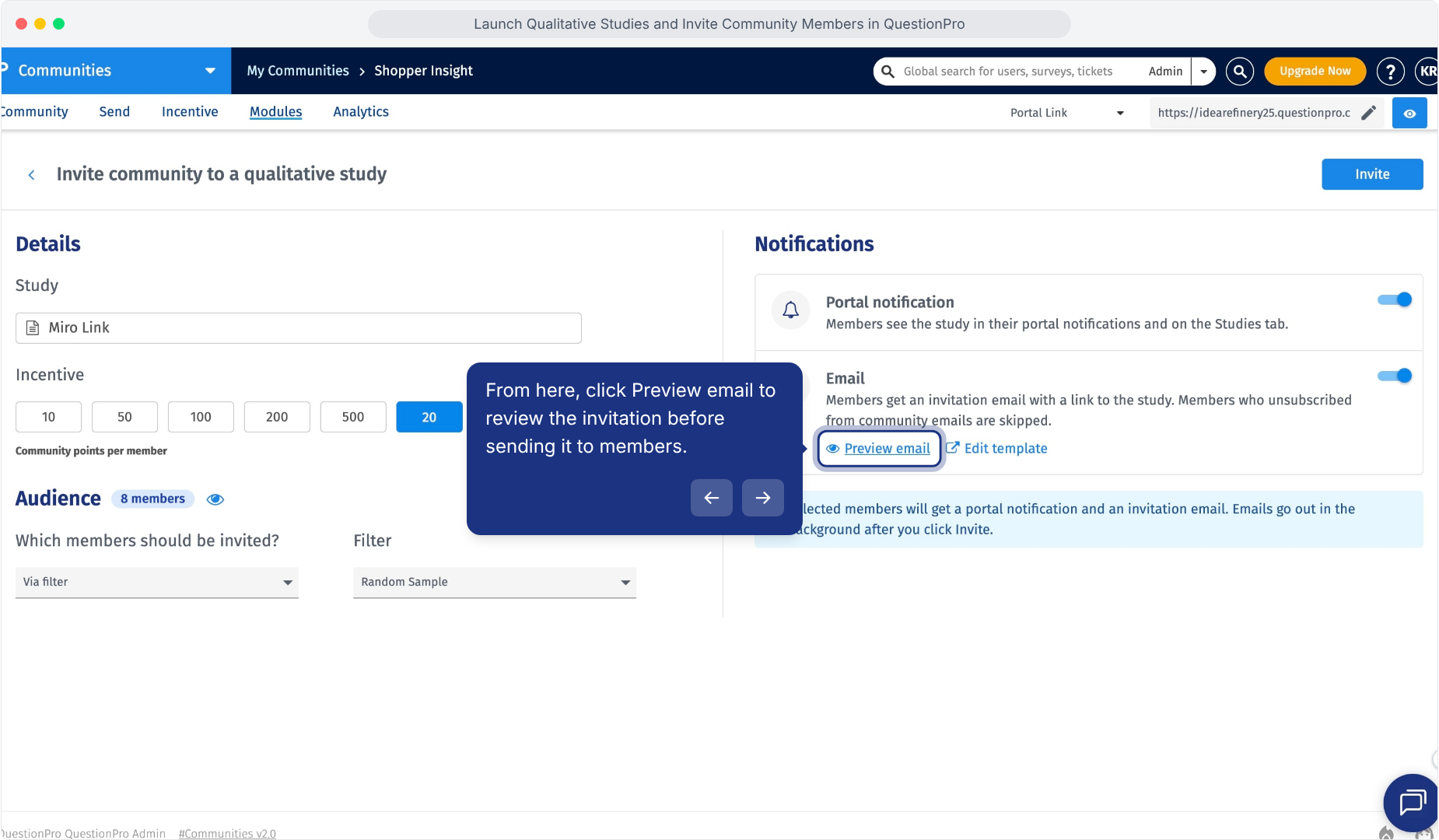Select the 500 points incentive
Screen dimensions: 1439x840
[x=353, y=417]
